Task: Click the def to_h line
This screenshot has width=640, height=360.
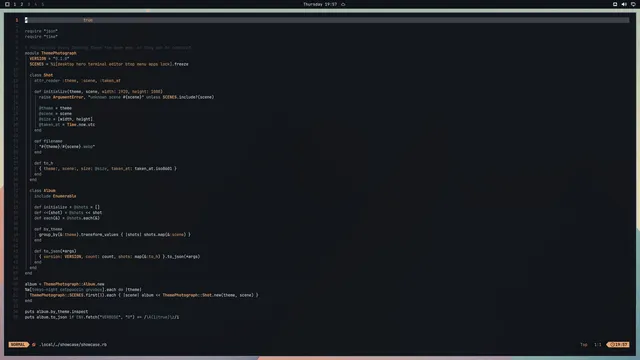Action: 44,163
